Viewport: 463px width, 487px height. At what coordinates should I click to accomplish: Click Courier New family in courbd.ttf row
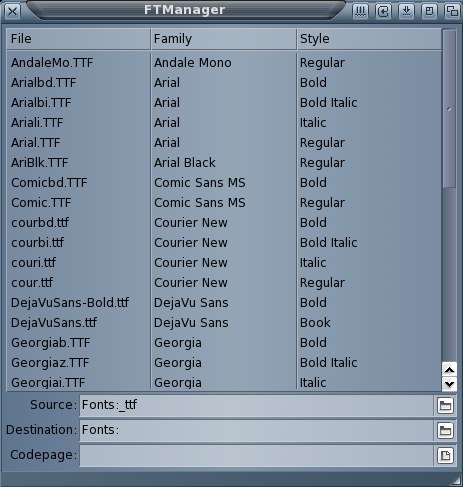[191, 223]
